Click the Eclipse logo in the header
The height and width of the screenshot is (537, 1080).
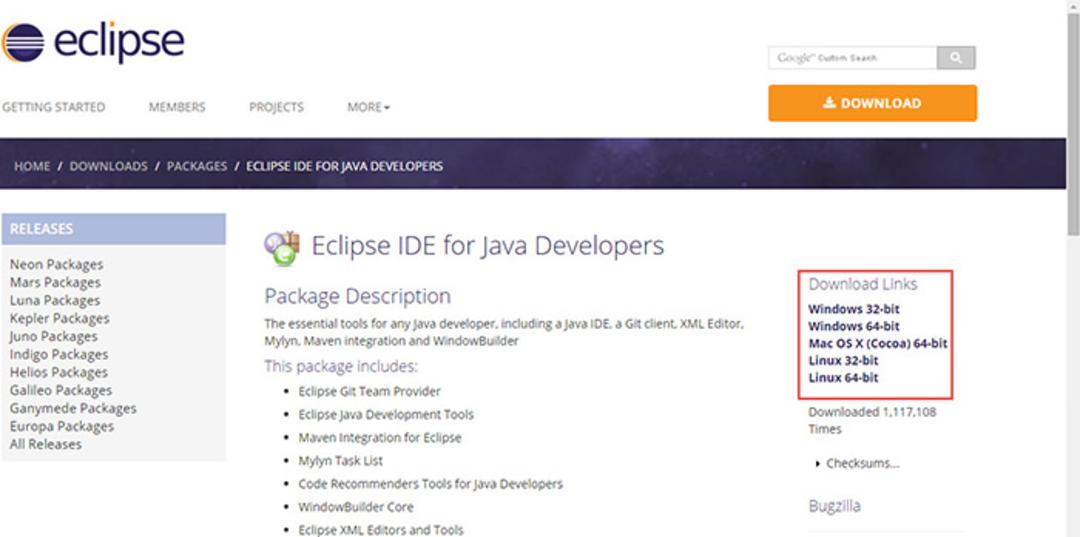(93, 43)
